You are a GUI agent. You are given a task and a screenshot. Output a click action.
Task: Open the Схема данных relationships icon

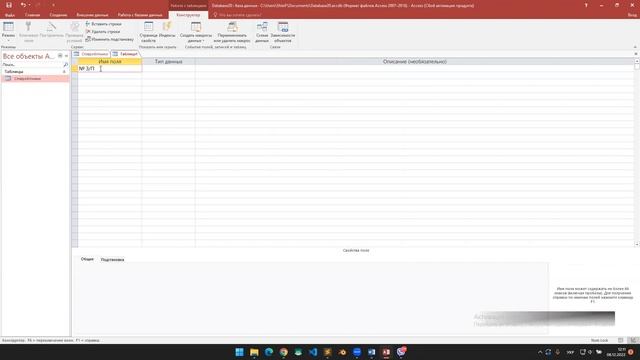(262, 27)
